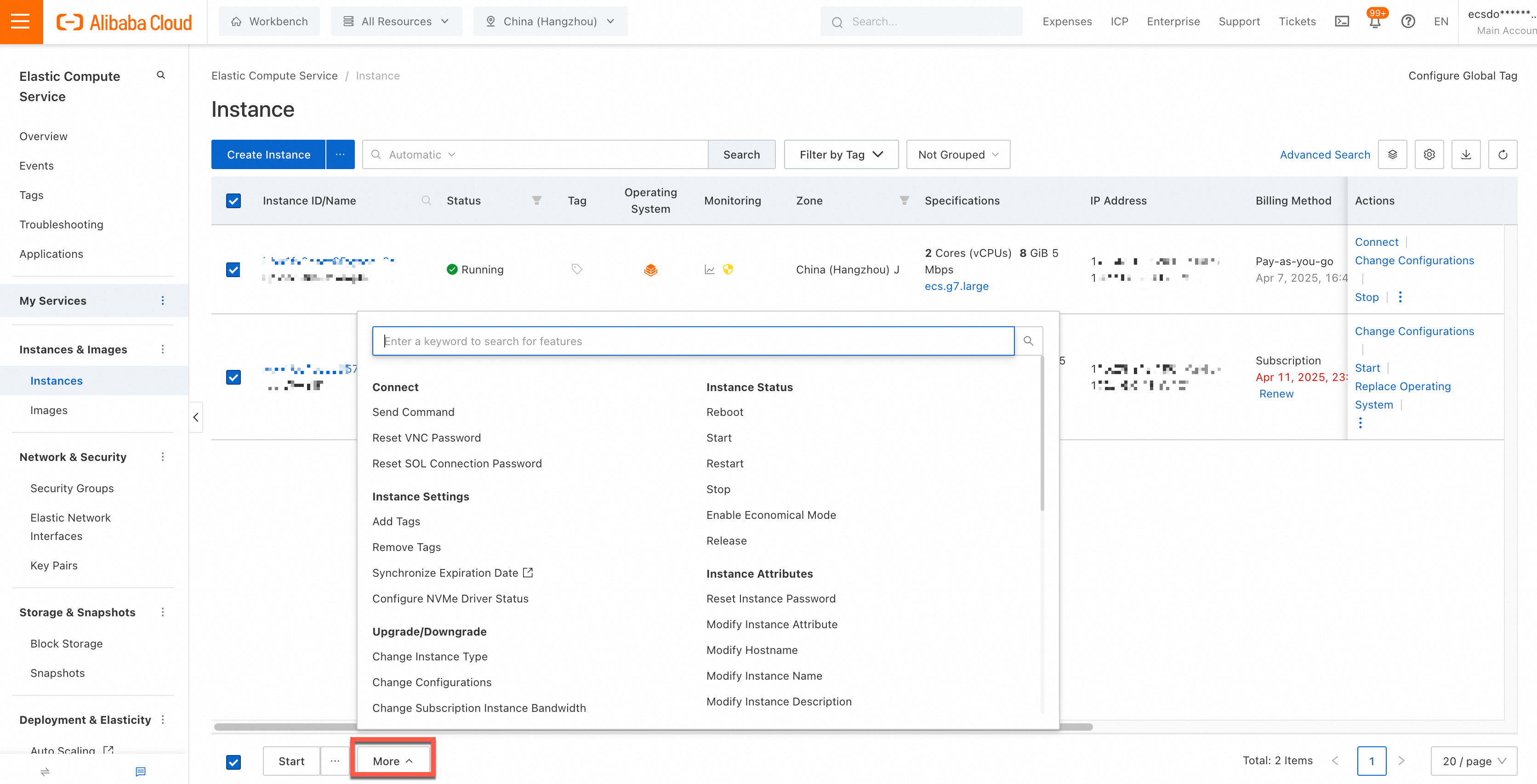Image resolution: width=1537 pixels, height=784 pixels.
Task: Click the Search button
Action: point(741,154)
